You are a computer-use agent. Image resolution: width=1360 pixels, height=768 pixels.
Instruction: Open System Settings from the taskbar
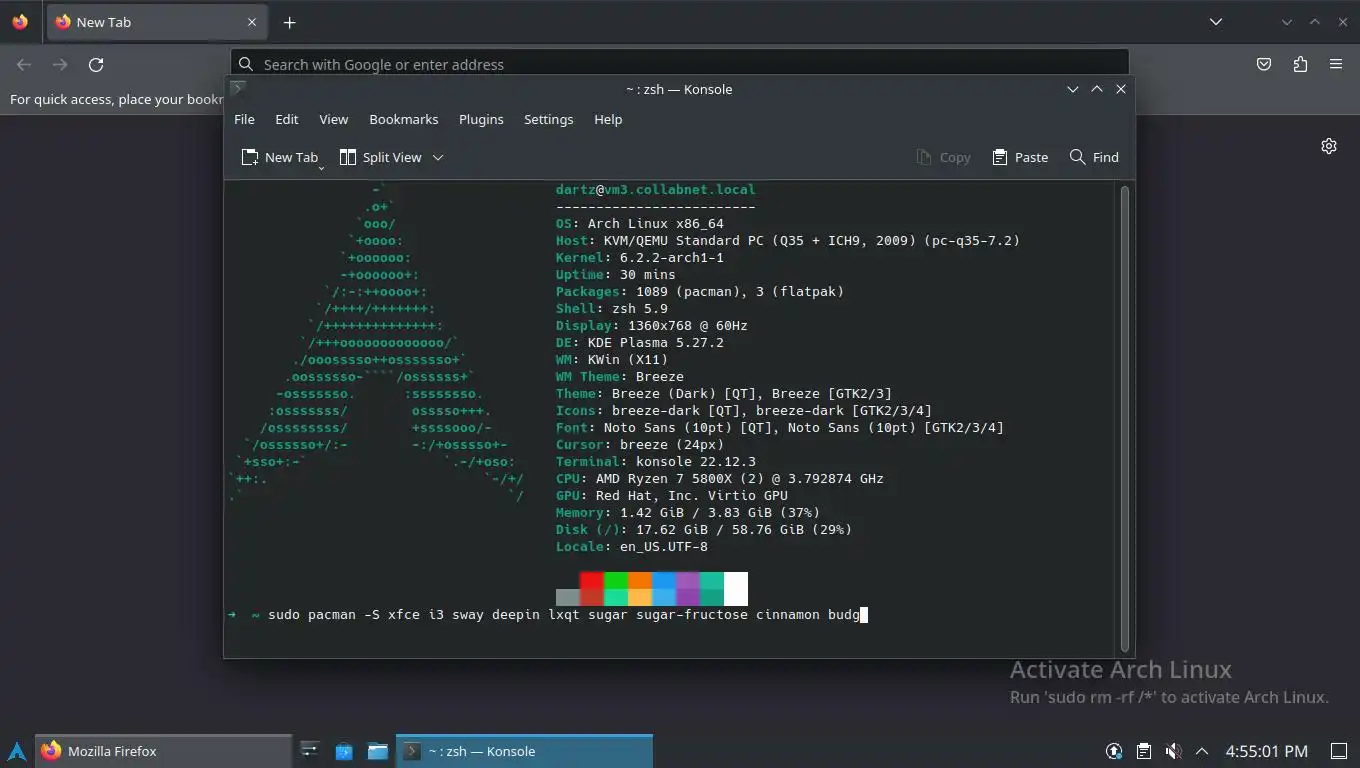point(310,751)
